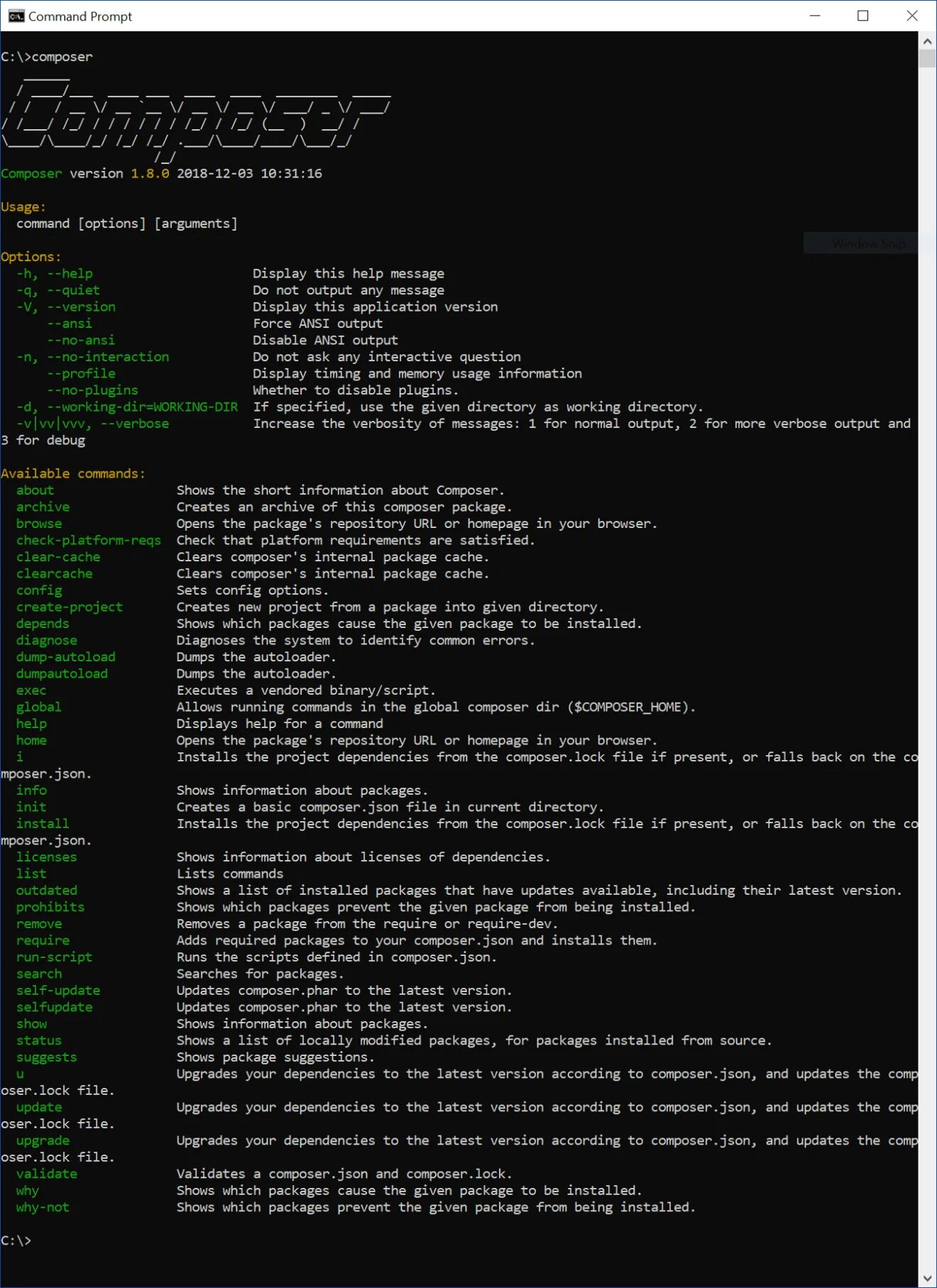Screen dimensions: 937x1288
Task: Click the 'Available commands:' heading
Action: (73, 473)
